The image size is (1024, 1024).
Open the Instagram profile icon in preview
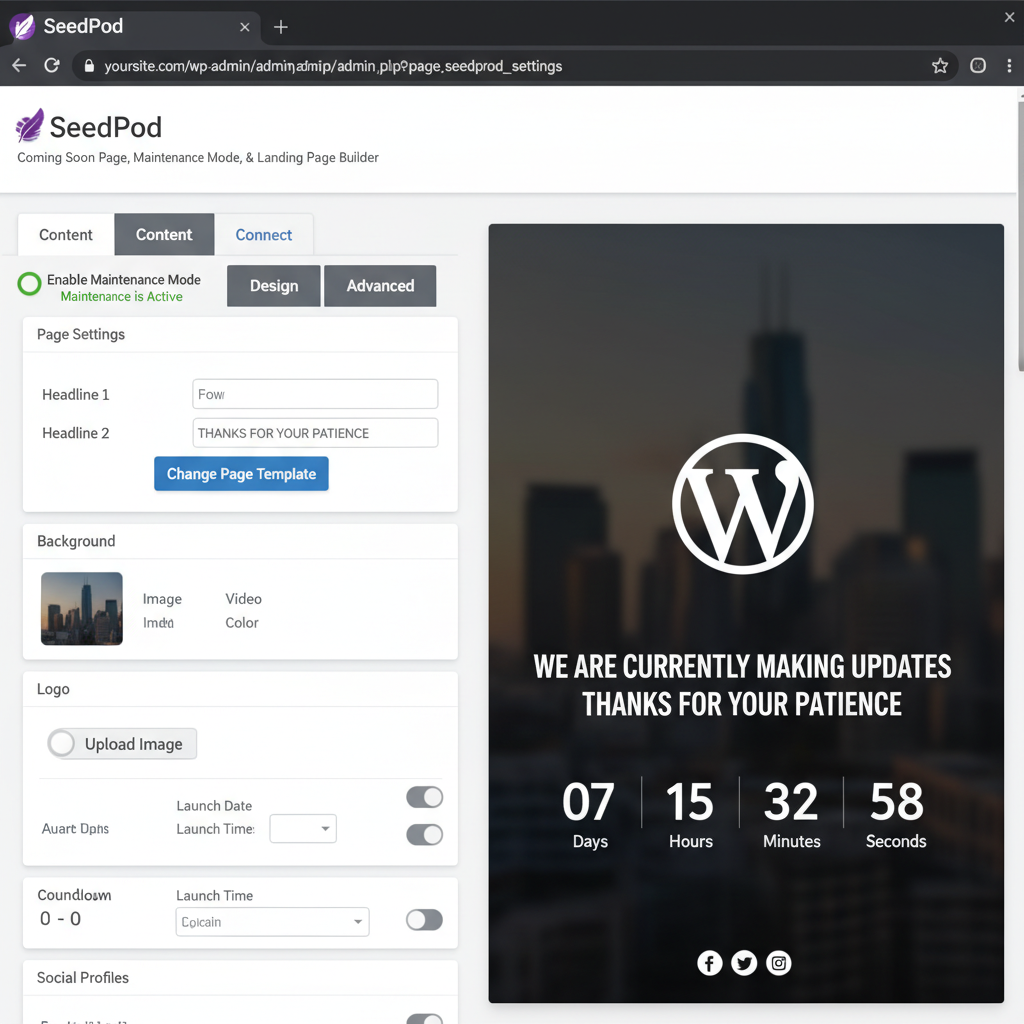coord(779,963)
